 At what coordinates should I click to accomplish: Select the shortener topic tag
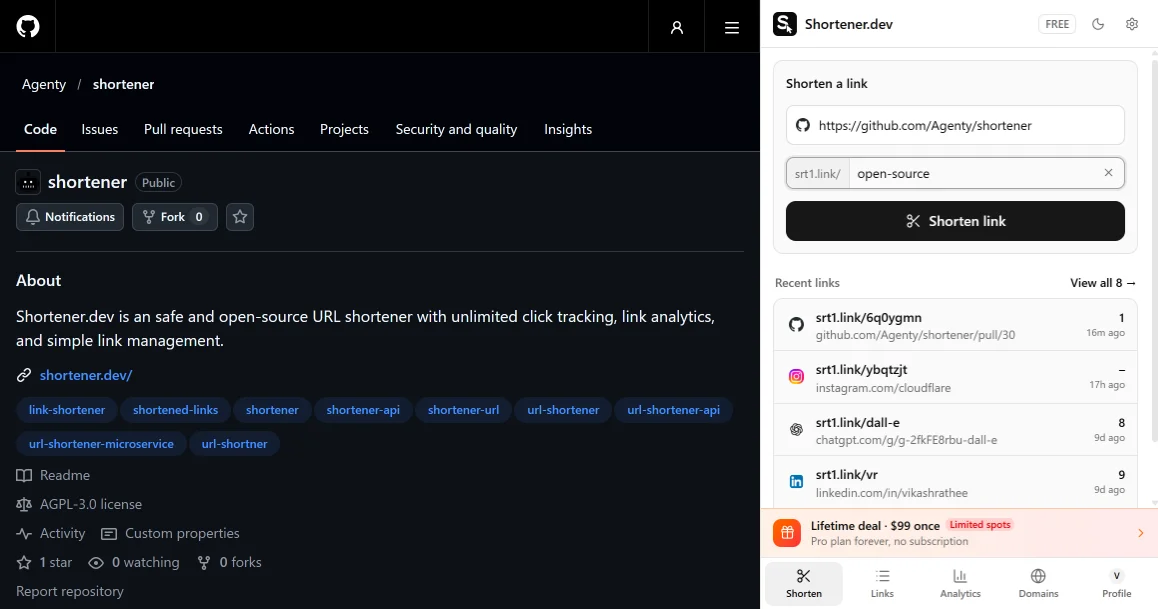coord(273,410)
